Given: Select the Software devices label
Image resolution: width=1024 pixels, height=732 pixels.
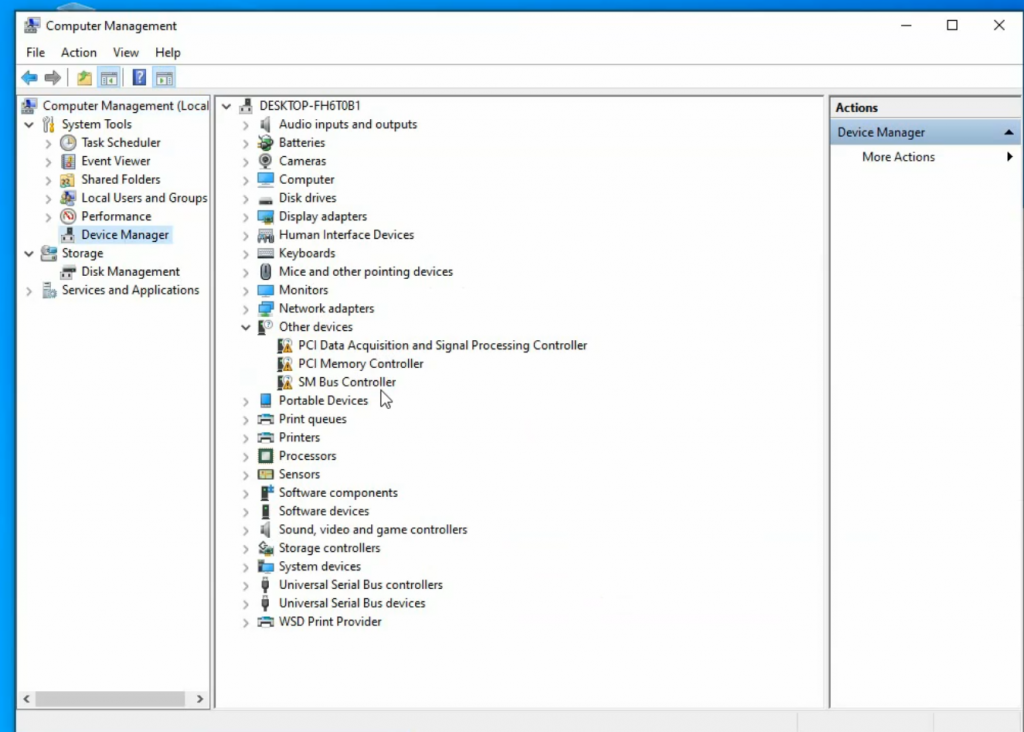Looking at the screenshot, I should [323, 511].
